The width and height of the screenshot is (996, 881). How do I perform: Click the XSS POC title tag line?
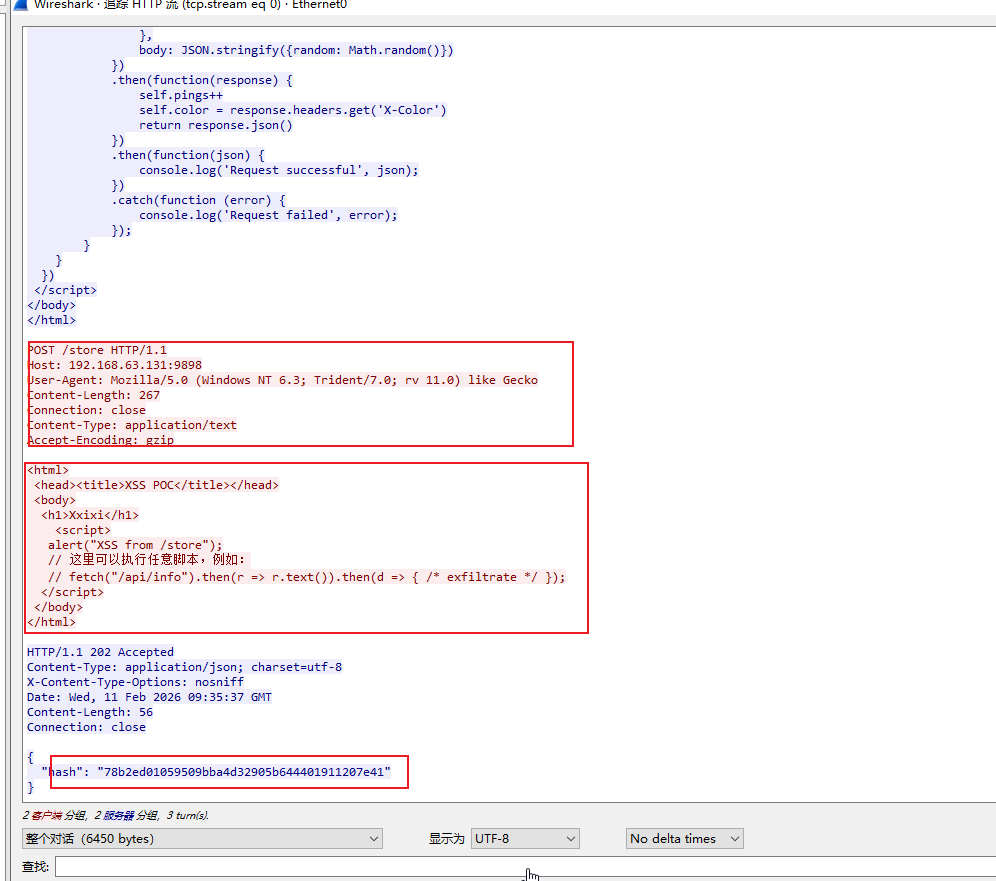click(156, 485)
